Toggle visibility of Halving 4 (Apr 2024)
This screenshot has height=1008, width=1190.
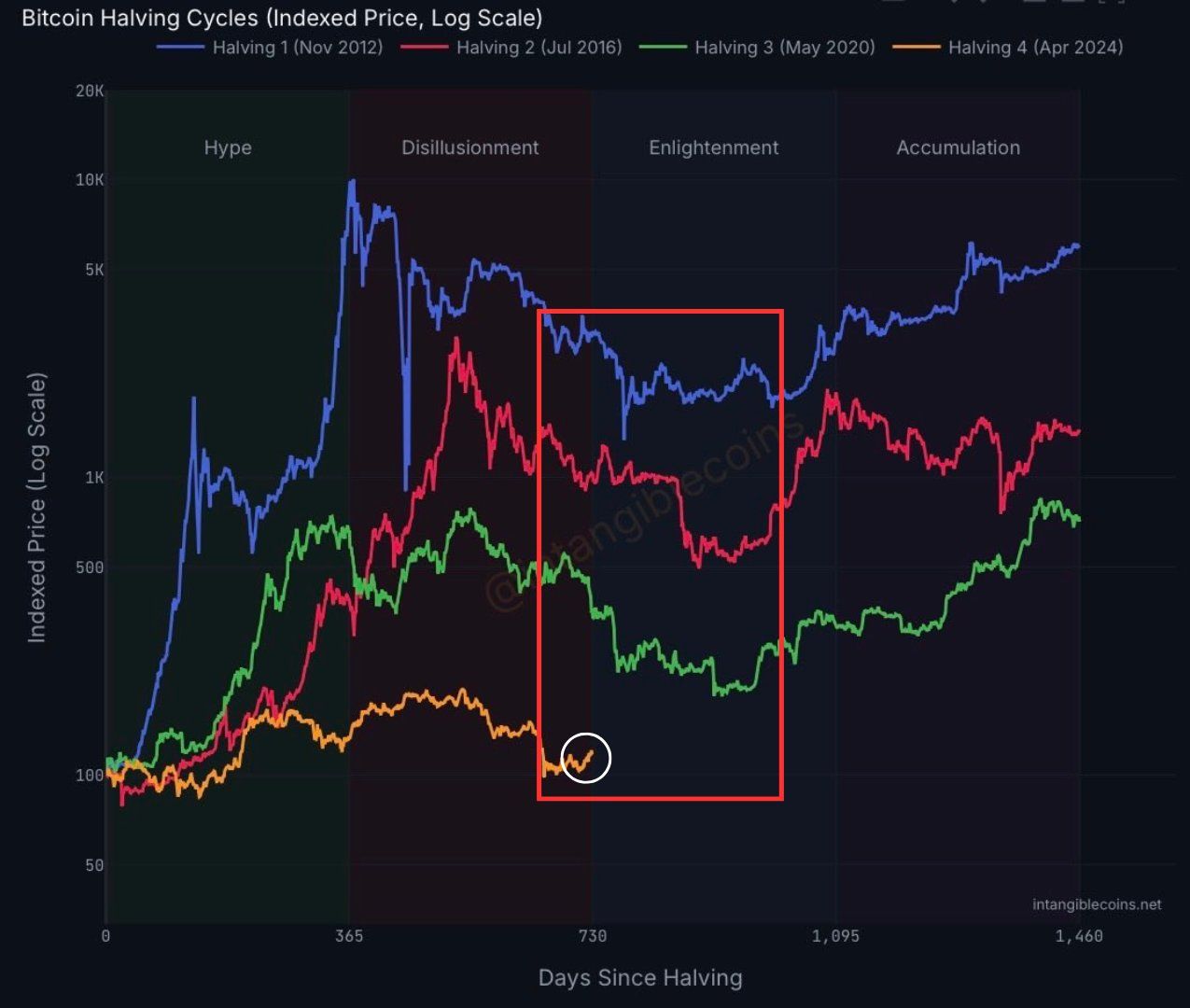point(1036,48)
